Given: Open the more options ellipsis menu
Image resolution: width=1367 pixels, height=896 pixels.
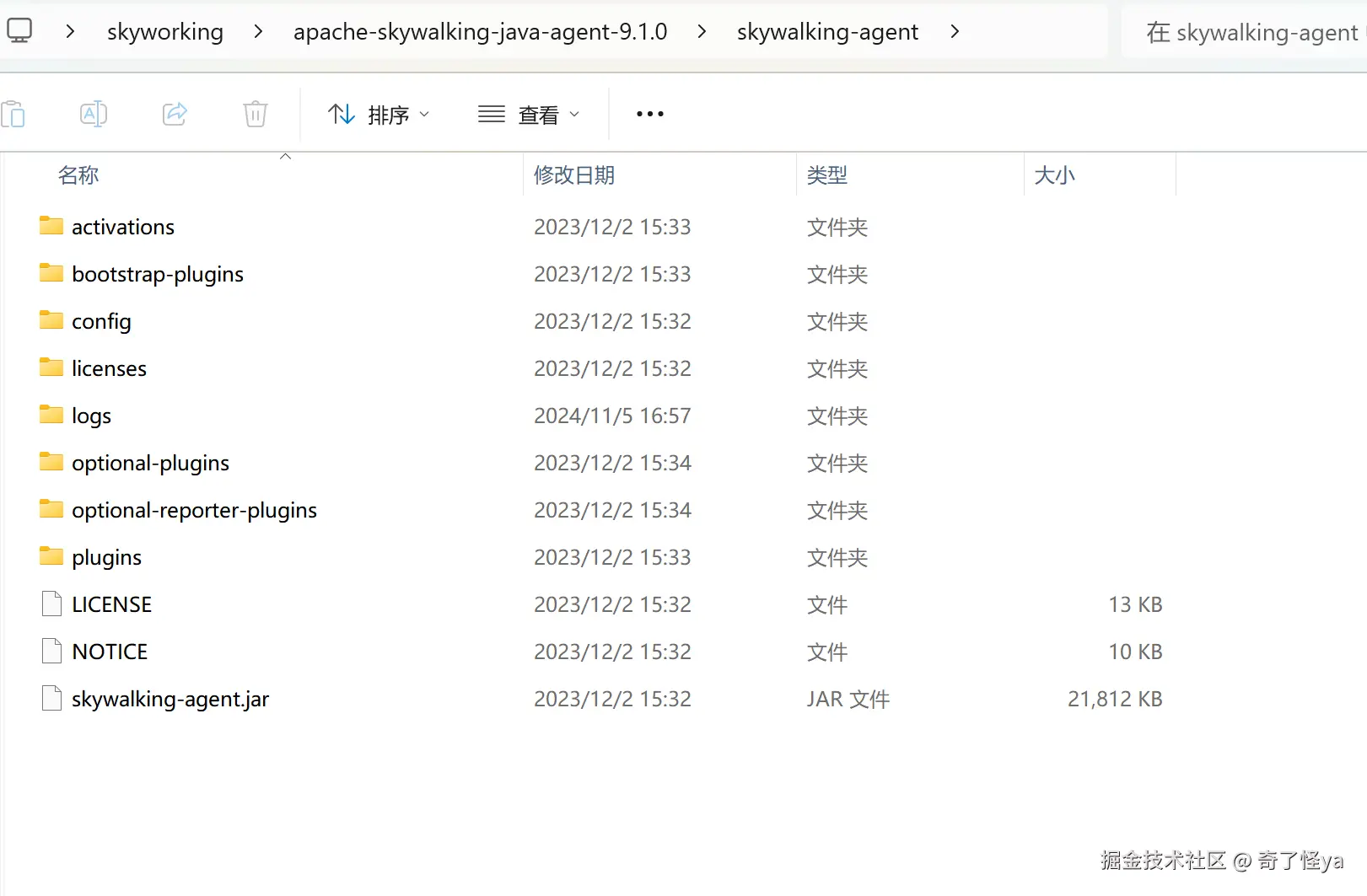Looking at the screenshot, I should tap(650, 114).
